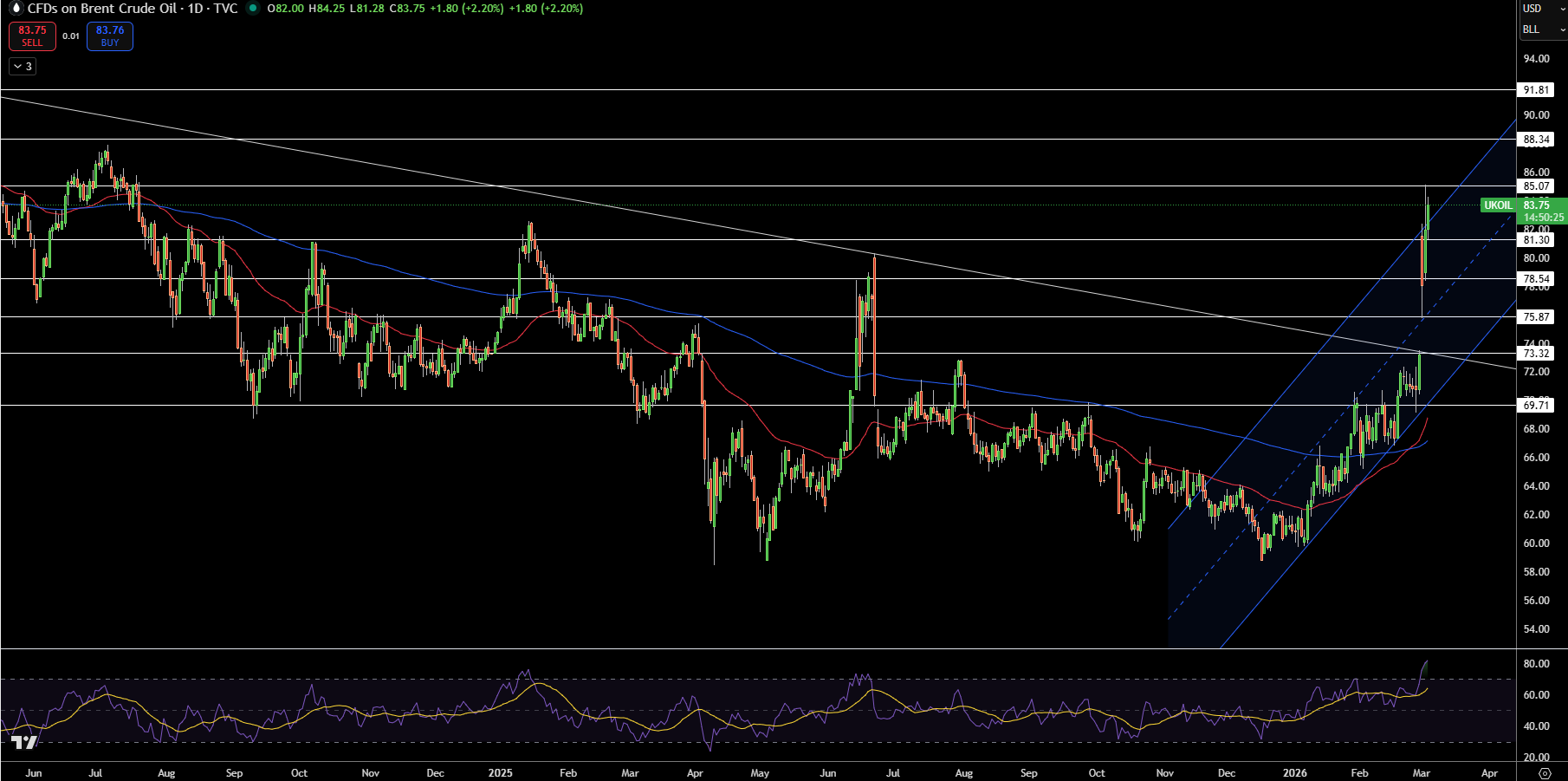Click the low value L81.28
This screenshot has height=781, width=1568.
coord(366,8)
